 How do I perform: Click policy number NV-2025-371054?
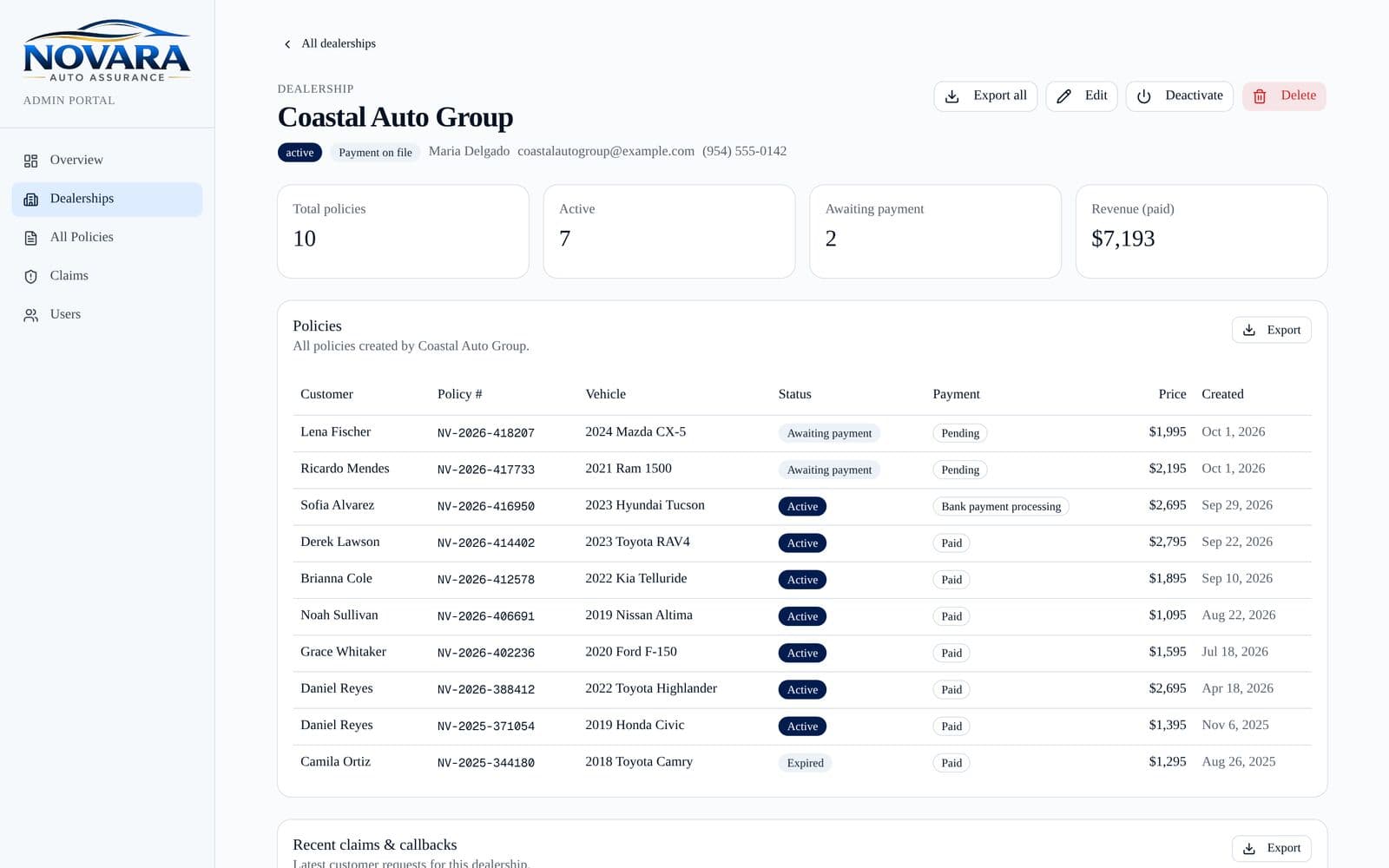tap(486, 726)
